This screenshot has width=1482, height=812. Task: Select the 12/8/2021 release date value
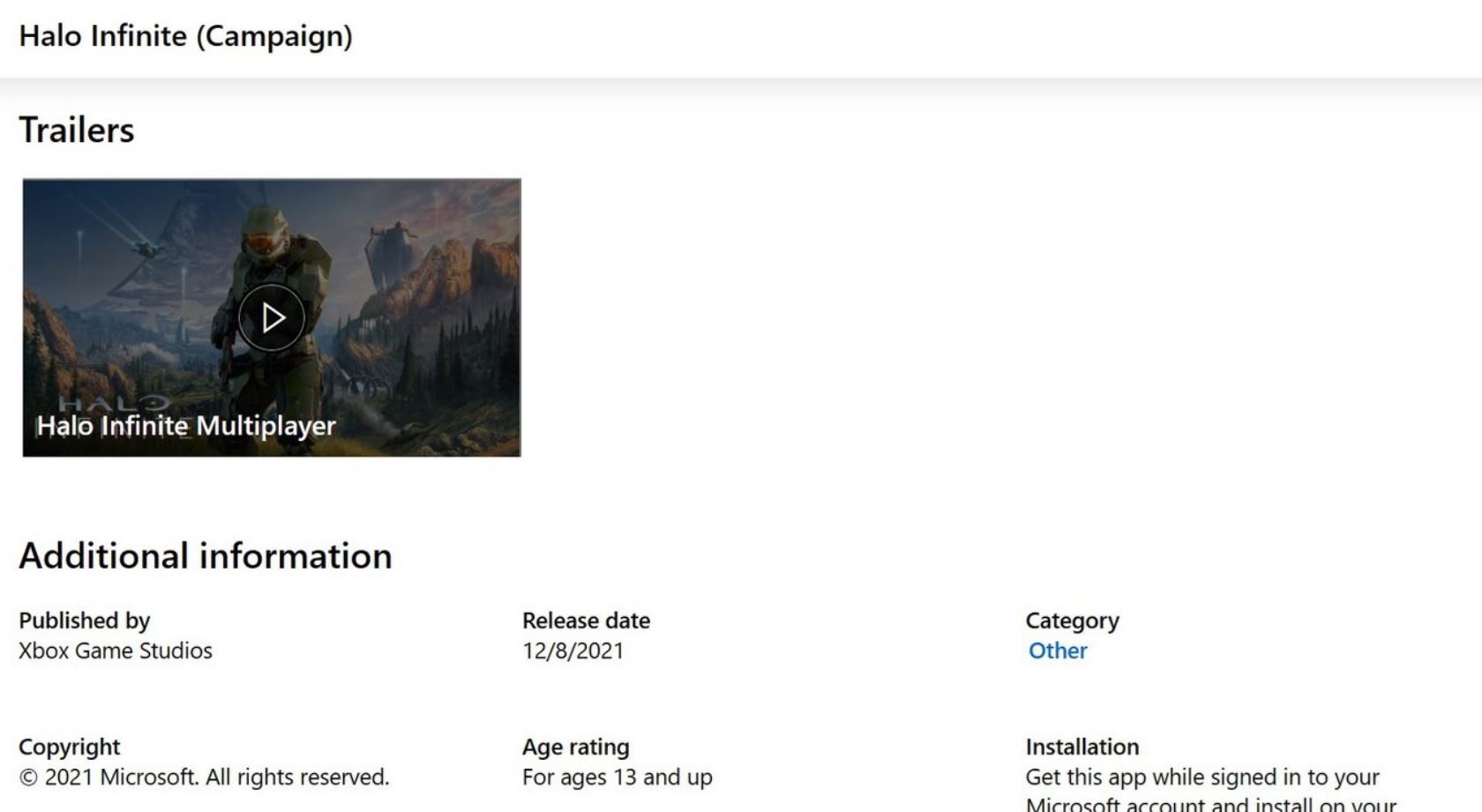tap(573, 651)
